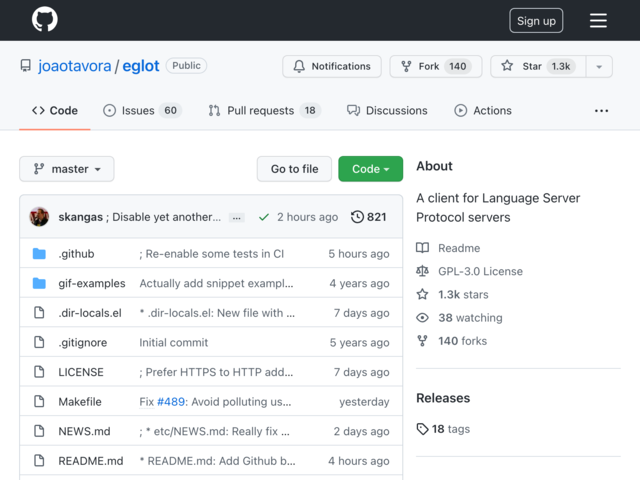This screenshot has height=480, width=640.
Task: Click the Readme book icon
Action: pyautogui.click(x=422, y=248)
